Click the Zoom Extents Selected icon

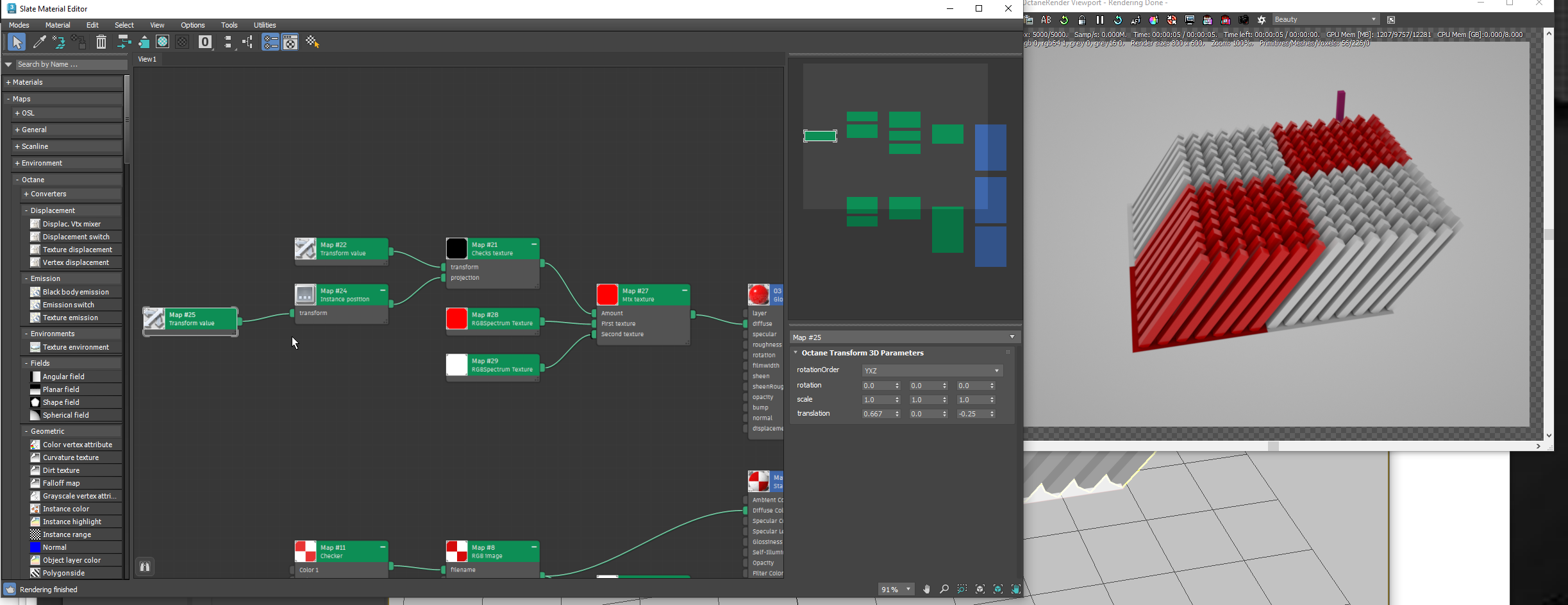click(x=998, y=589)
